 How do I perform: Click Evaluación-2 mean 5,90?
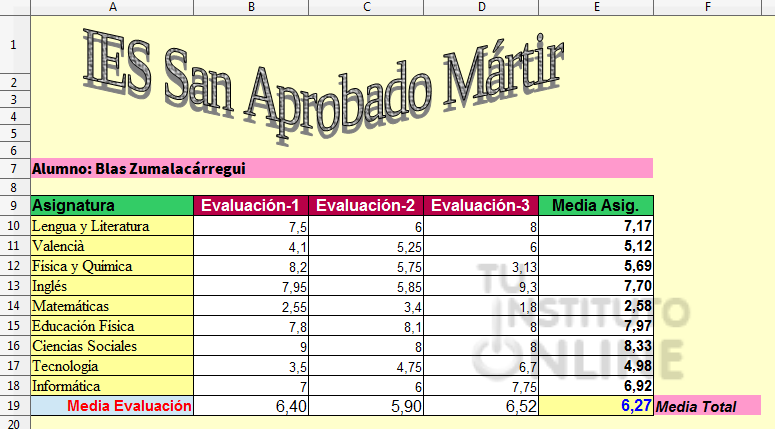[366, 405]
